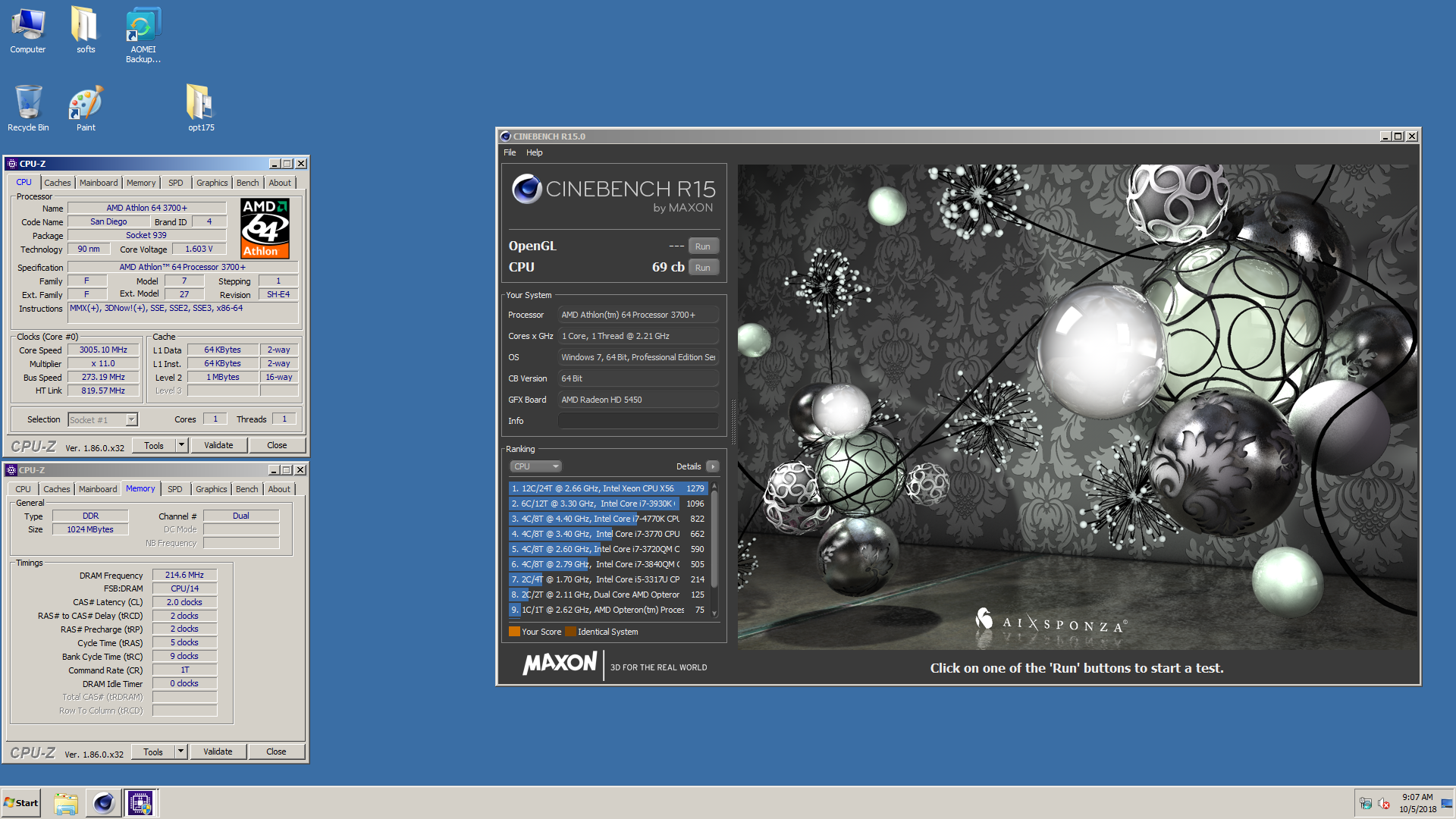1456x819 pixels.
Task: Expand Tools dropdown arrow in bottom CPU-Z
Action: (180, 752)
